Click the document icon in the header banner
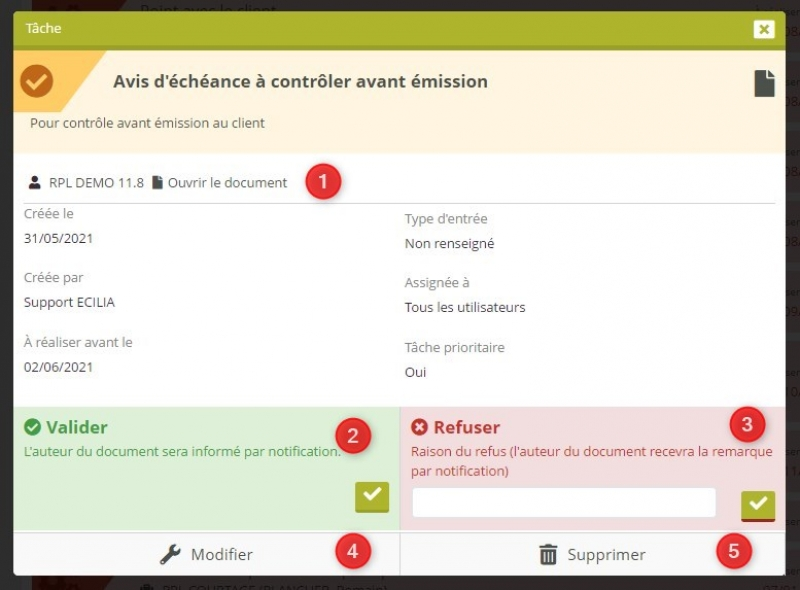 pos(764,84)
